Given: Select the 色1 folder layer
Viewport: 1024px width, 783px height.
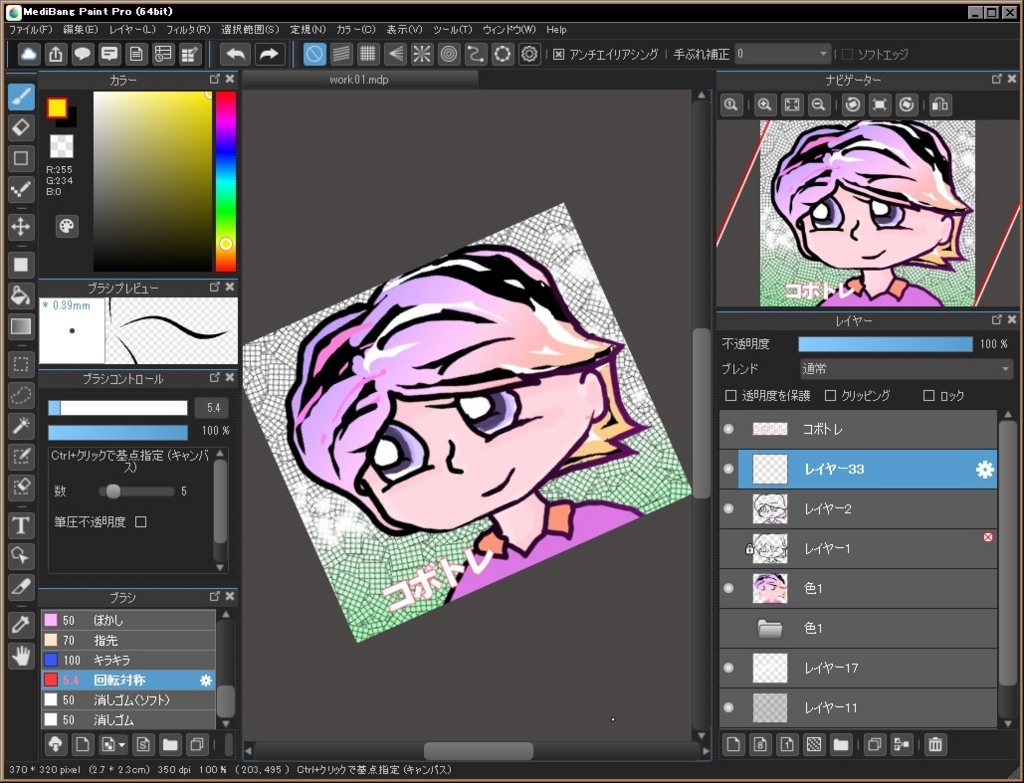Looking at the screenshot, I should (x=858, y=628).
